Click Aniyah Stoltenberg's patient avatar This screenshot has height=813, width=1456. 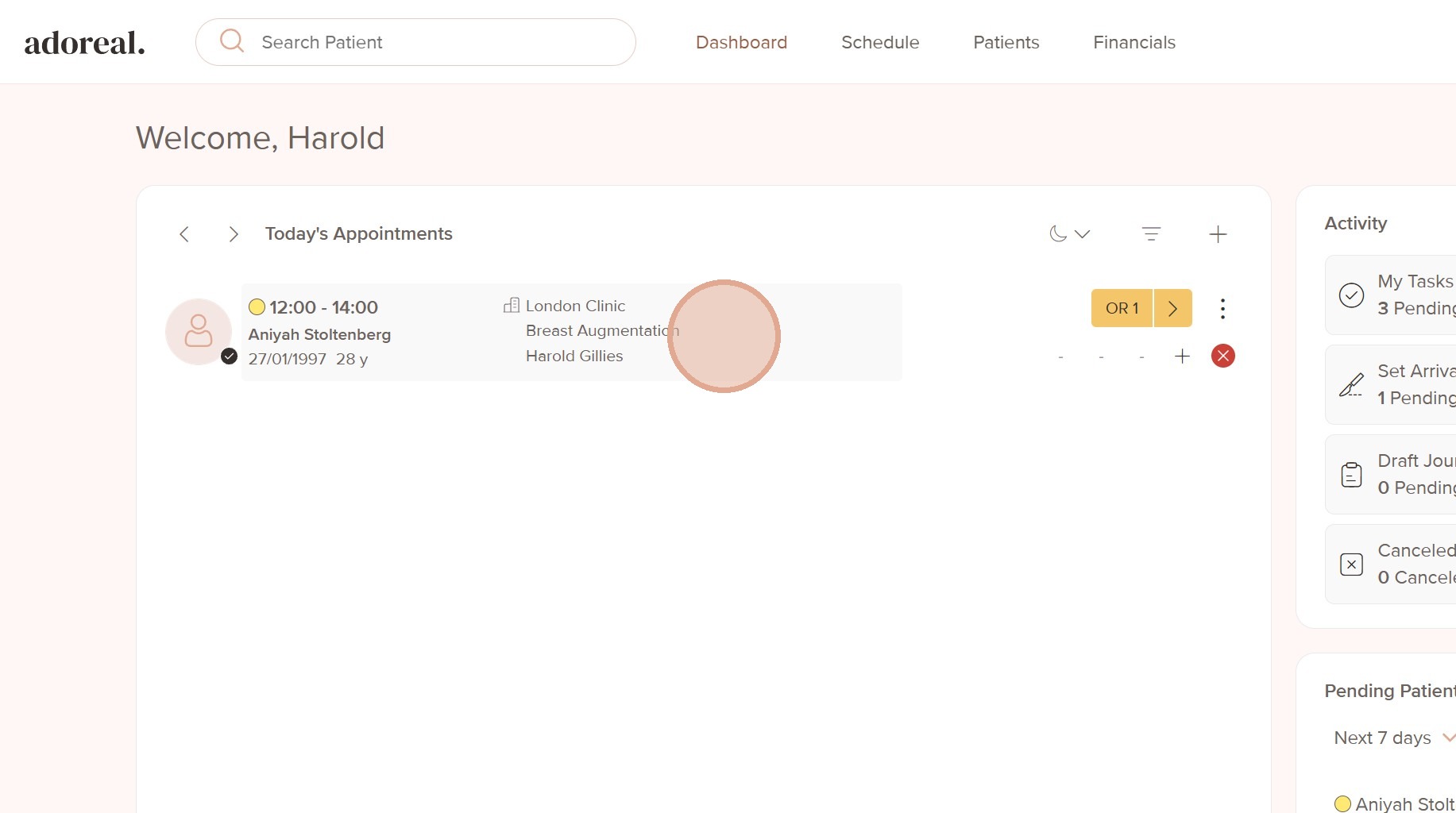(199, 331)
